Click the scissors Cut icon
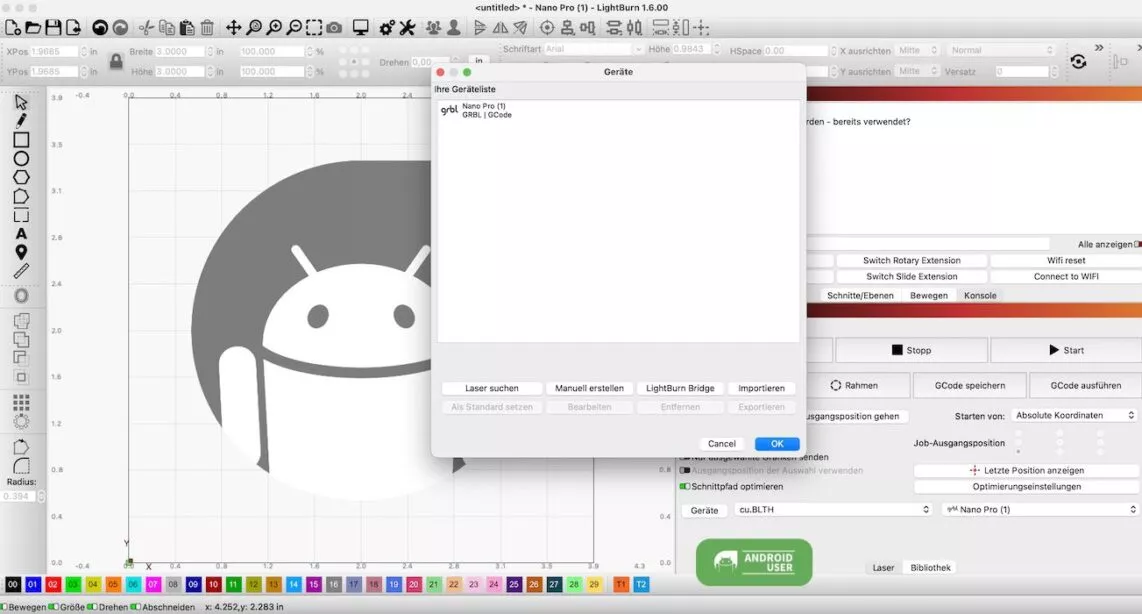Image resolution: width=1142 pixels, height=614 pixels. tap(146, 28)
